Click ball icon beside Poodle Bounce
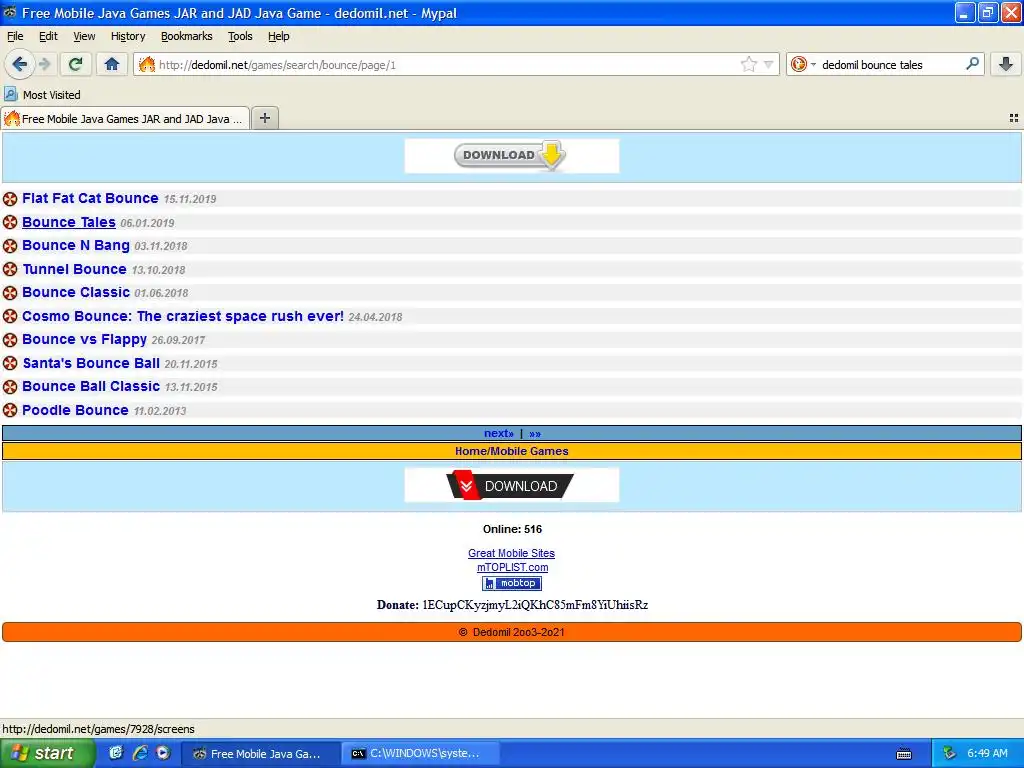Screen dimensions: 1024x768 (10, 410)
